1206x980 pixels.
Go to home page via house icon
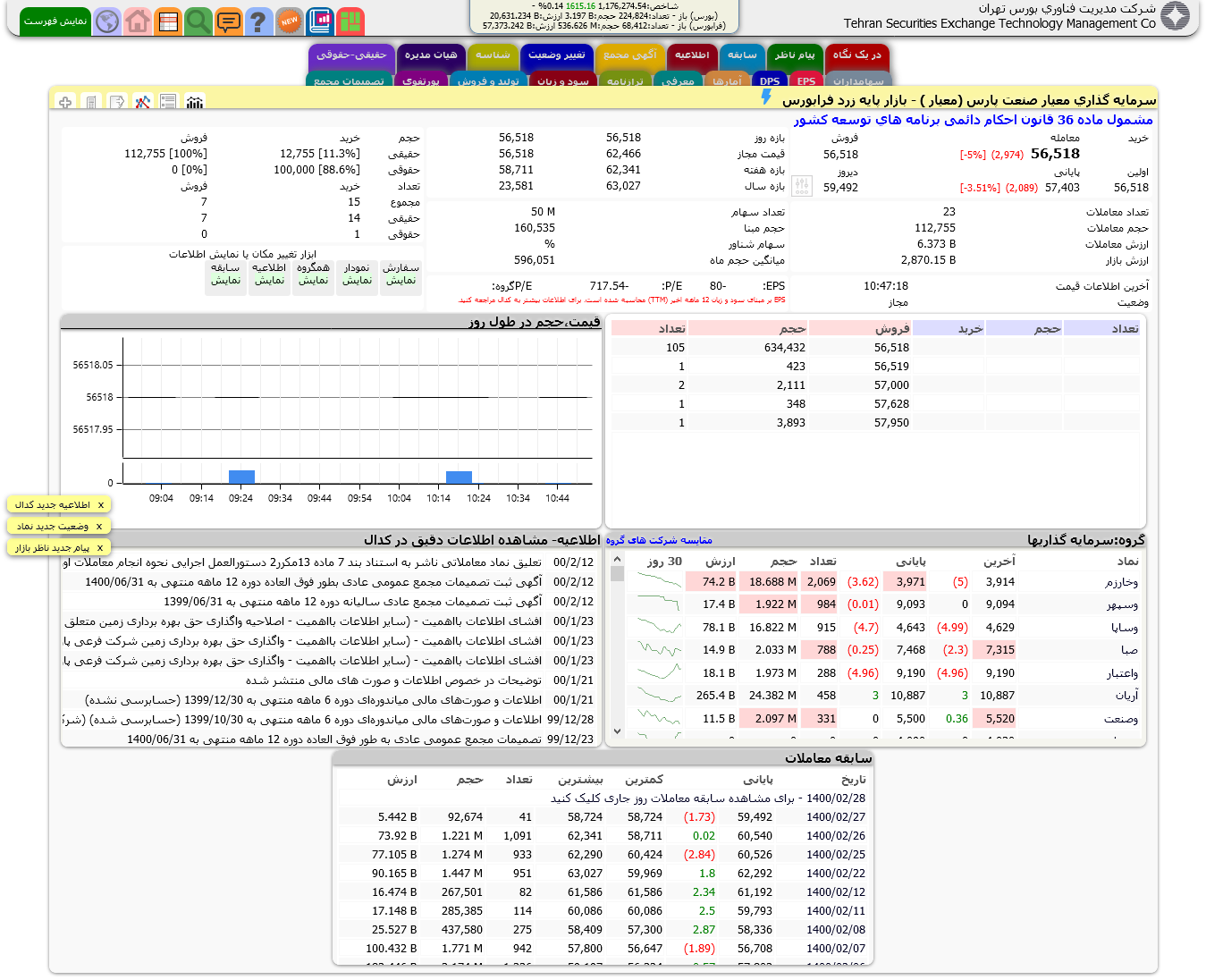(x=138, y=21)
